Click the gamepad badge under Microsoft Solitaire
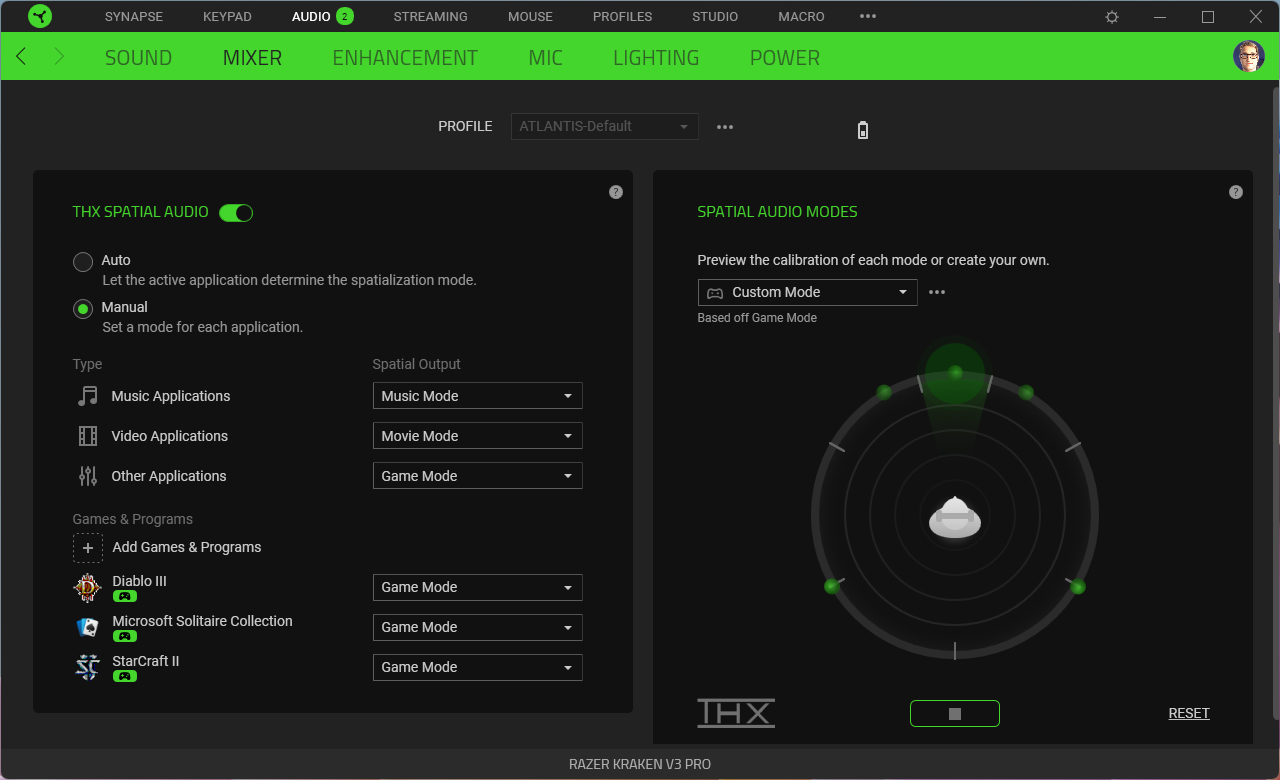Screen dimensions: 1280x780 (125, 636)
